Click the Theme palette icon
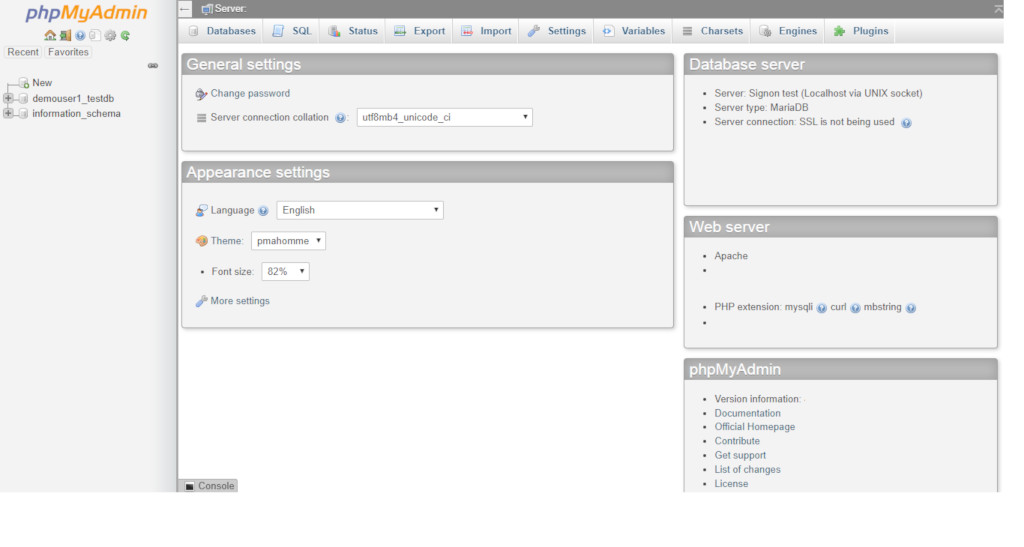This screenshot has width=1024, height=547. pos(201,241)
